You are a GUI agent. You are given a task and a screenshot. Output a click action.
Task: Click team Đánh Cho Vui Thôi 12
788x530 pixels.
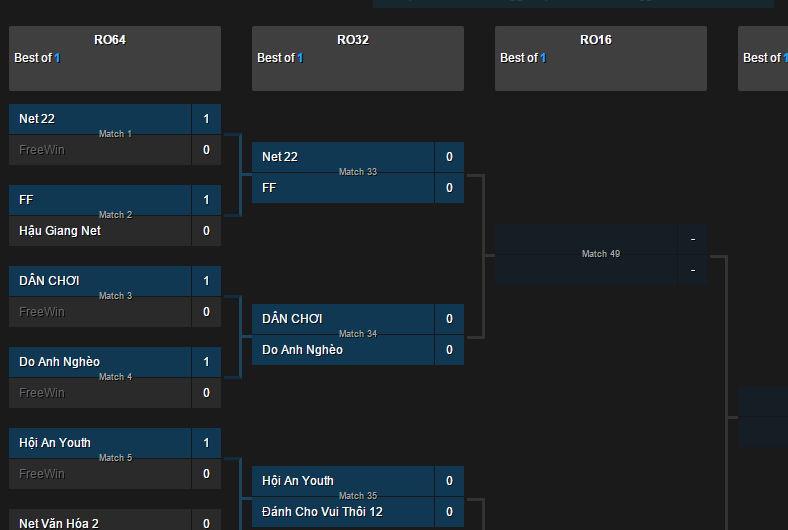(322, 512)
